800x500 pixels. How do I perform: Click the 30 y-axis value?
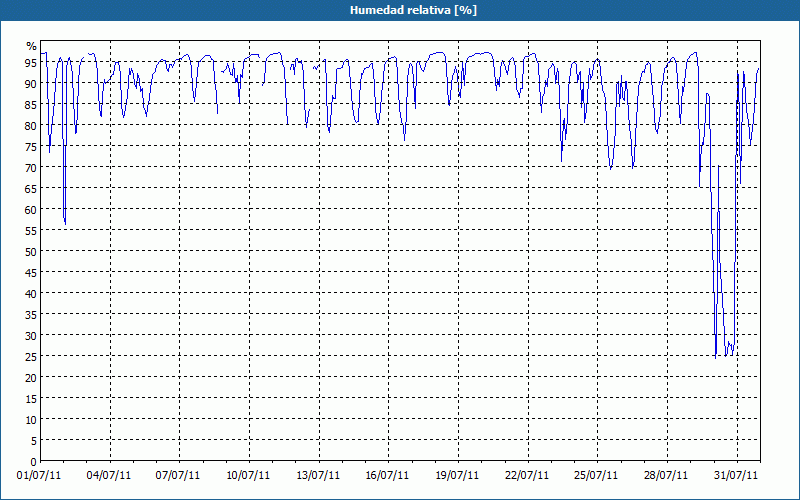point(31,336)
